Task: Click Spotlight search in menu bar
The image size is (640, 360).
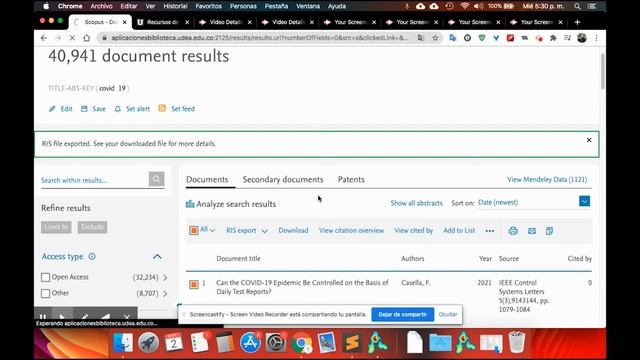Action: pyautogui.click(x=577, y=6)
